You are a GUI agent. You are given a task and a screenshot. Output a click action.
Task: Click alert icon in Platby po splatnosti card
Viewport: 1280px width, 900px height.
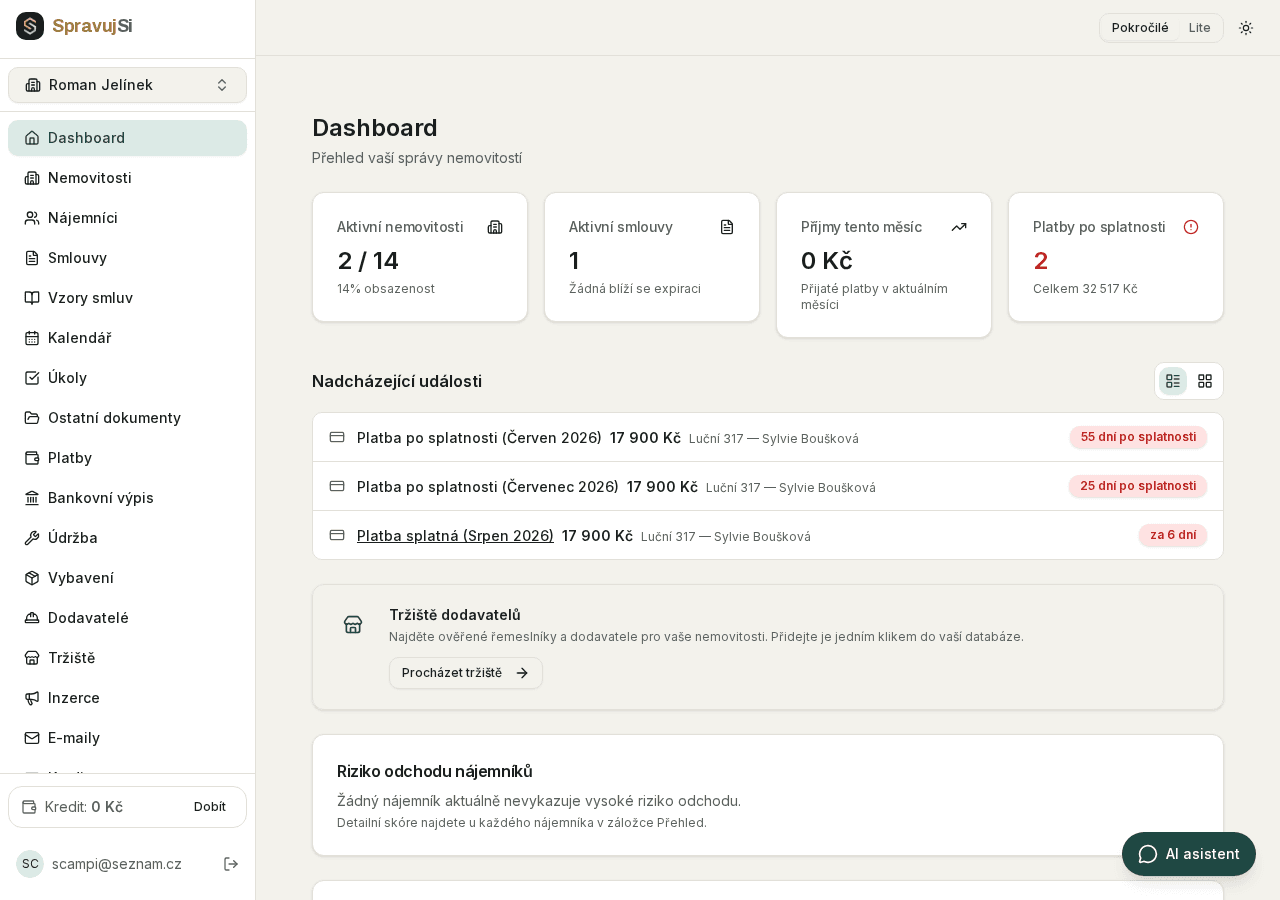point(1191,227)
